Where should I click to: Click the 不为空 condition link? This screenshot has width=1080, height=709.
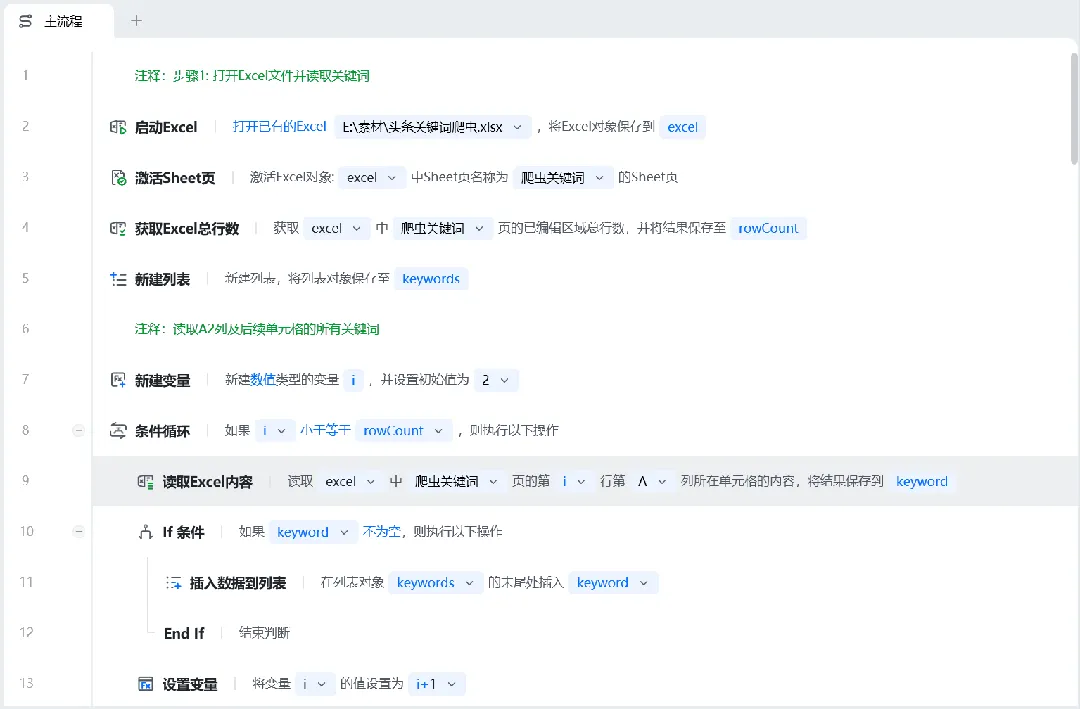pyautogui.click(x=382, y=531)
